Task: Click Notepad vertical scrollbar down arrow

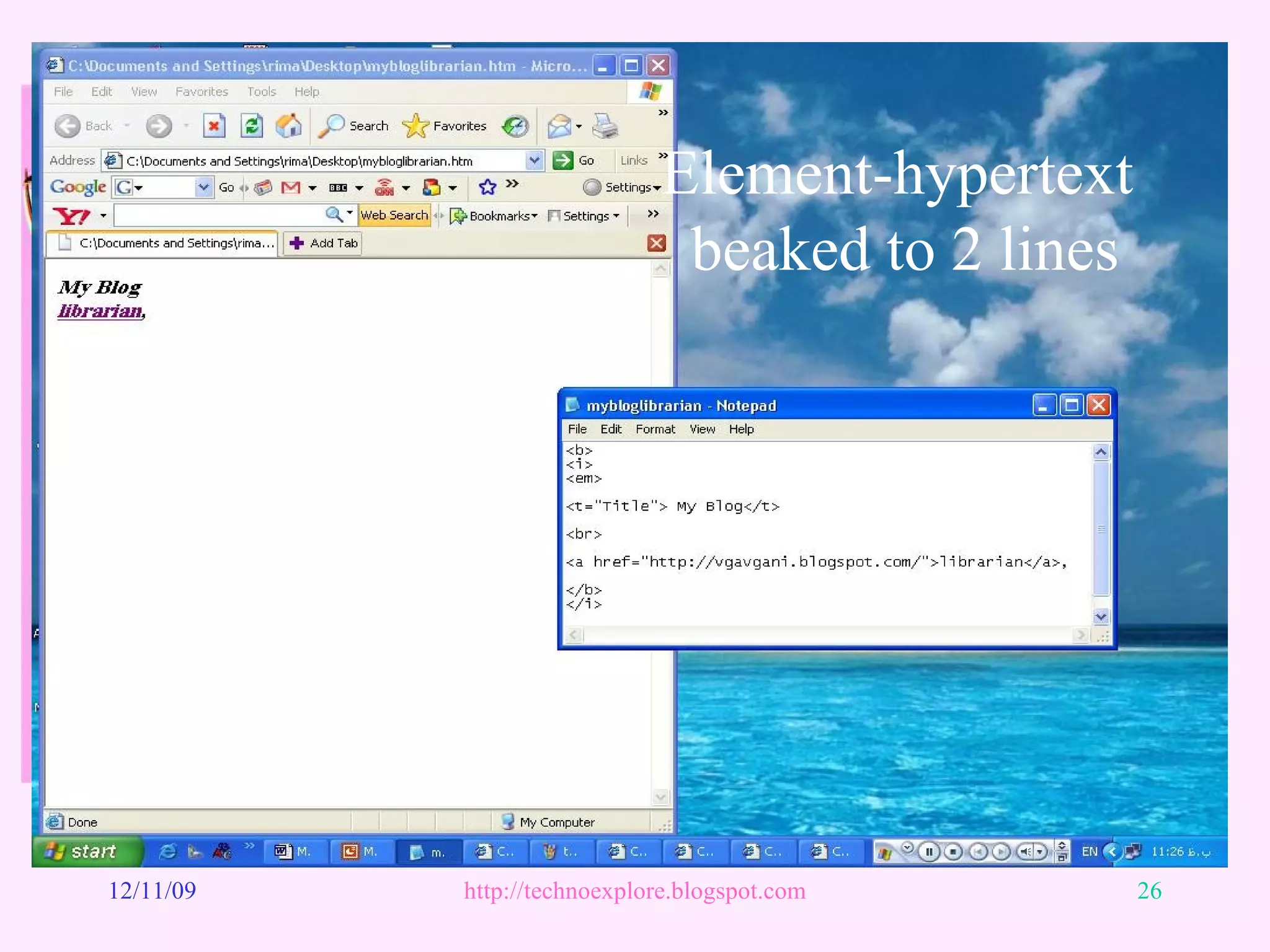Action: 1101,616
